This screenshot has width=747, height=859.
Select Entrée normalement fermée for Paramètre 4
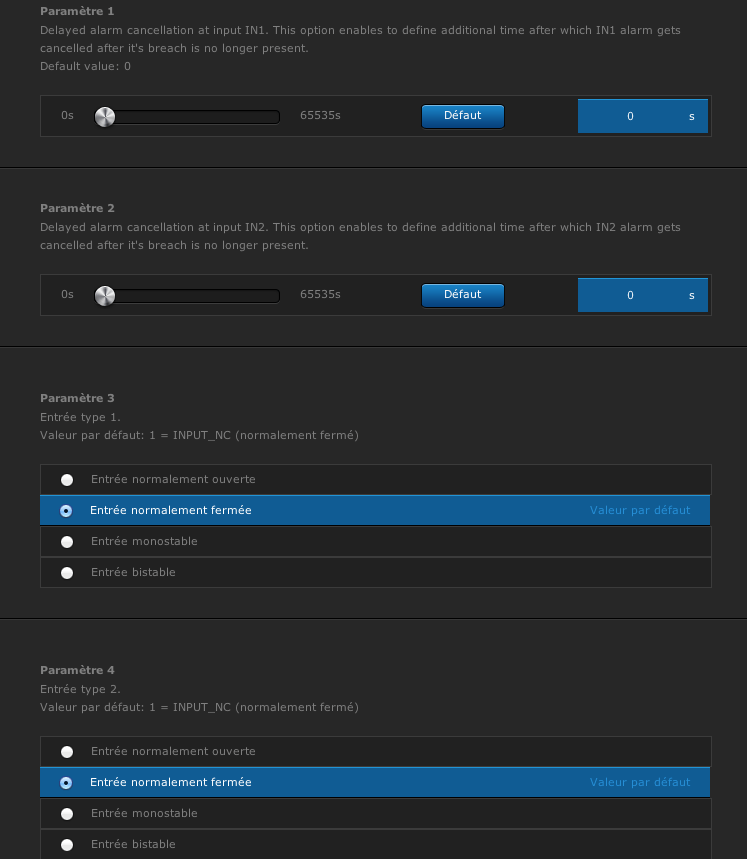[x=376, y=782]
